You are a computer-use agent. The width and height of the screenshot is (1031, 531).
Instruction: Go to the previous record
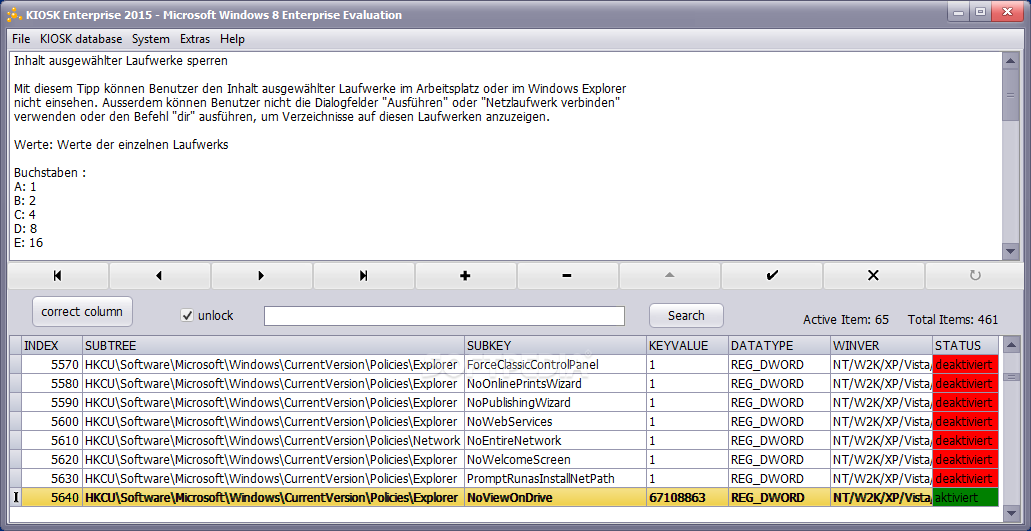coord(160,276)
